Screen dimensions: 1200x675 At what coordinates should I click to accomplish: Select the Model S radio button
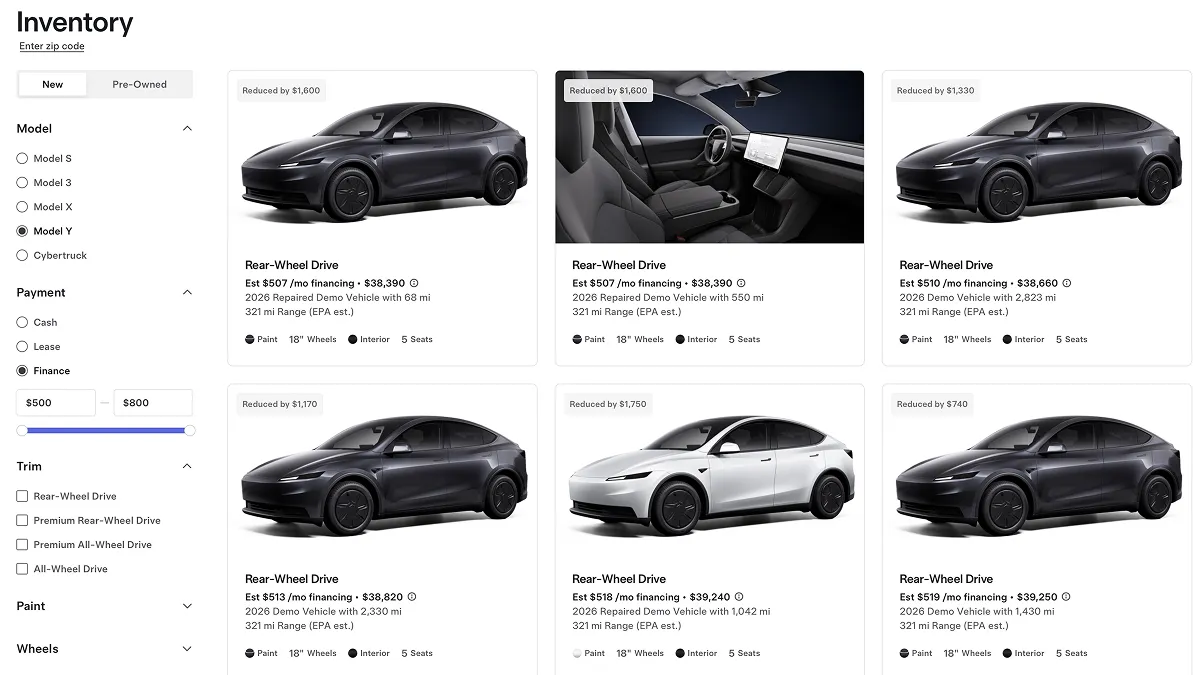[22, 158]
